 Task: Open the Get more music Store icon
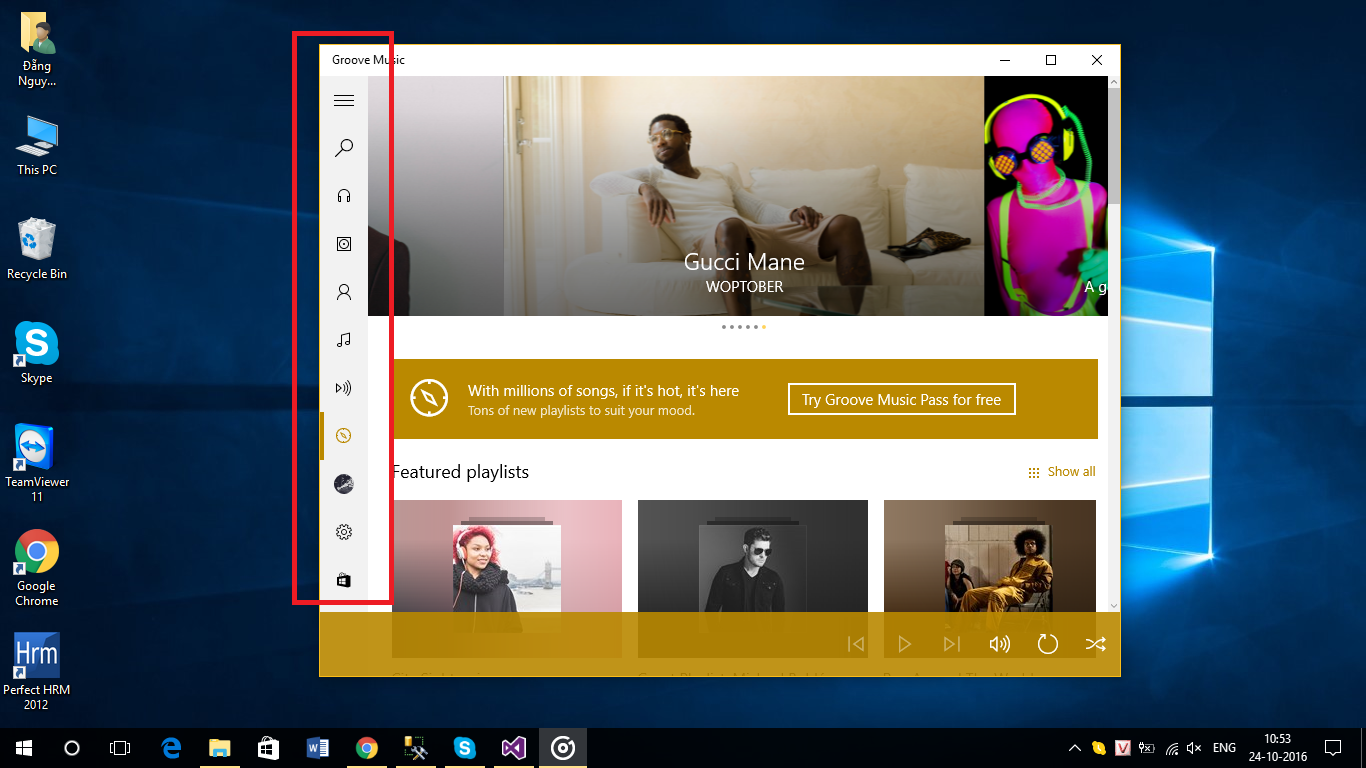point(344,579)
